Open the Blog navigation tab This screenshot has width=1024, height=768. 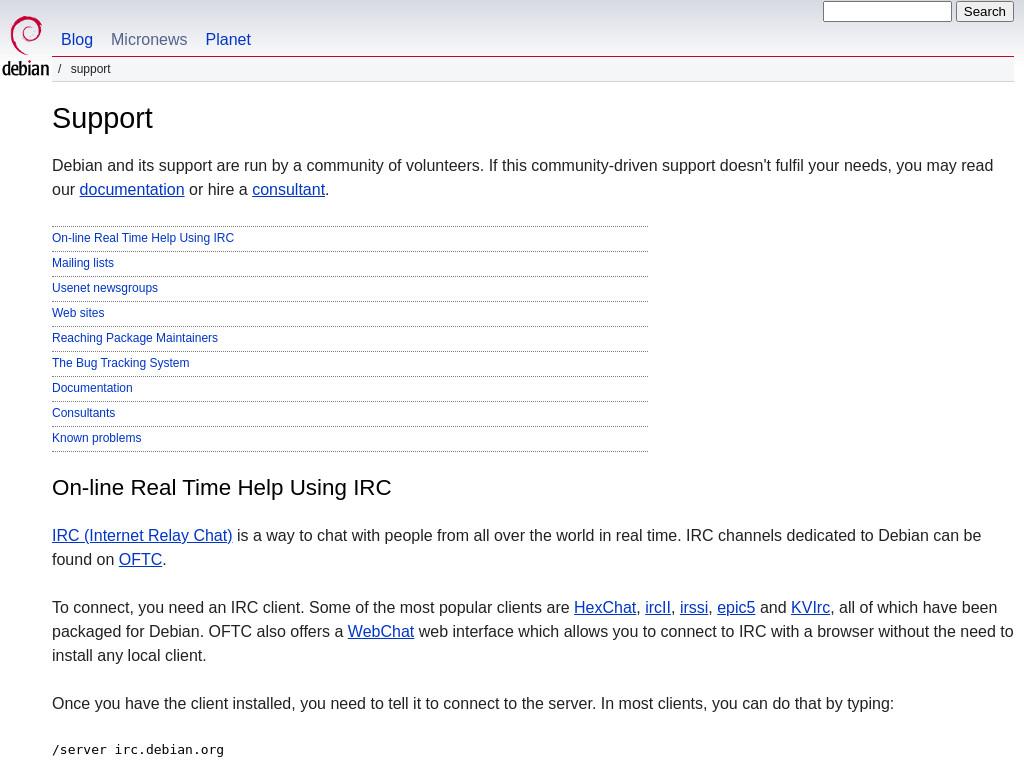[x=76, y=39]
